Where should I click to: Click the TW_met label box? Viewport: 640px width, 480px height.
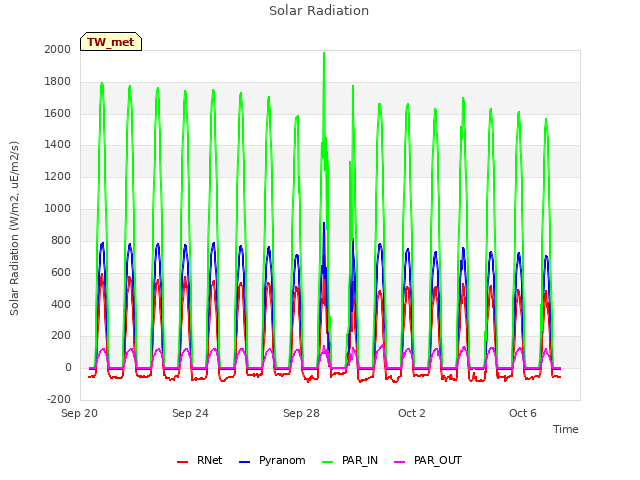pos(111,42)
